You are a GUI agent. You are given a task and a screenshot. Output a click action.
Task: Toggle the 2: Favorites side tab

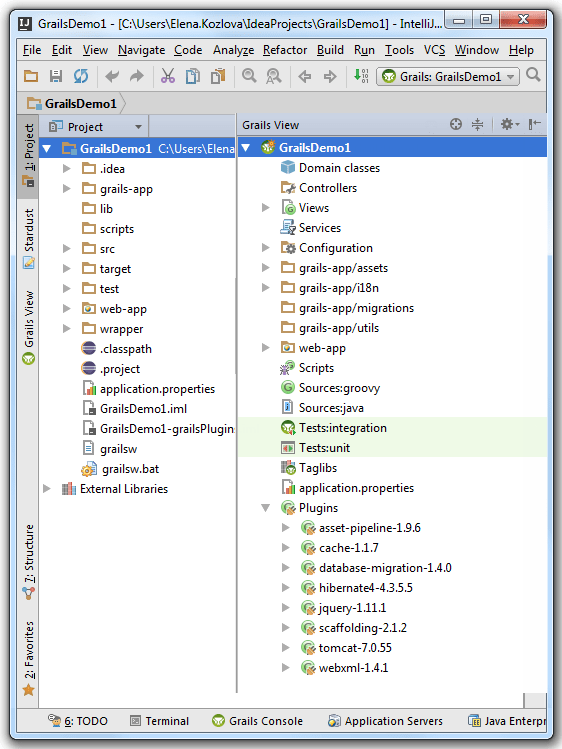click(x=29, y=658)
